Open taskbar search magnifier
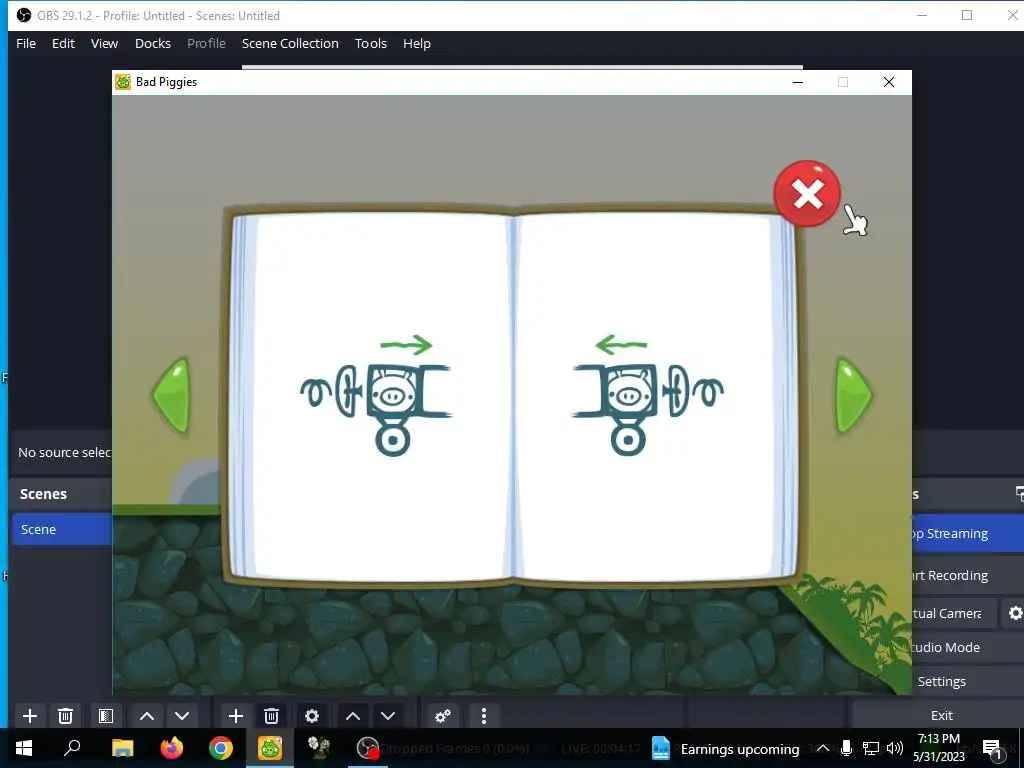The width and height of the screenshot is (1024, 768). pyautogui.click(x=72, y=748)
